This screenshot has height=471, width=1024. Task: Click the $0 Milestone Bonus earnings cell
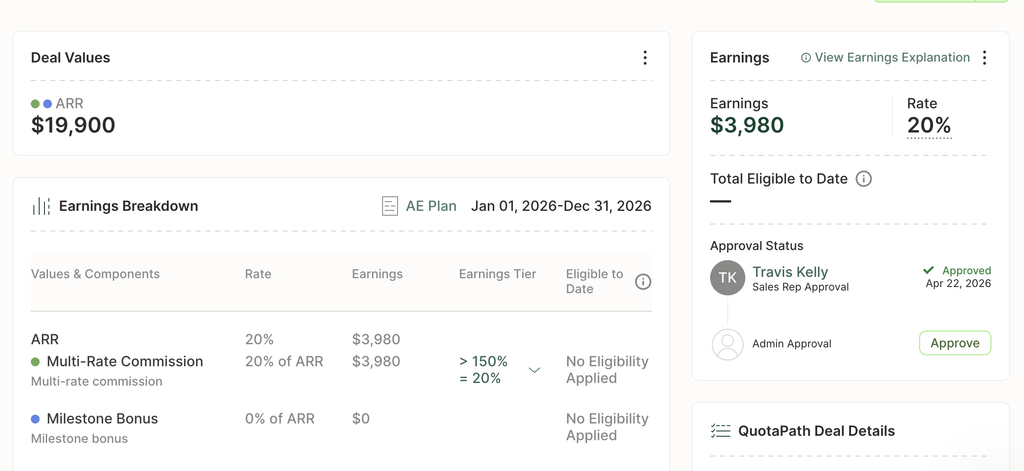pos(360,419)
